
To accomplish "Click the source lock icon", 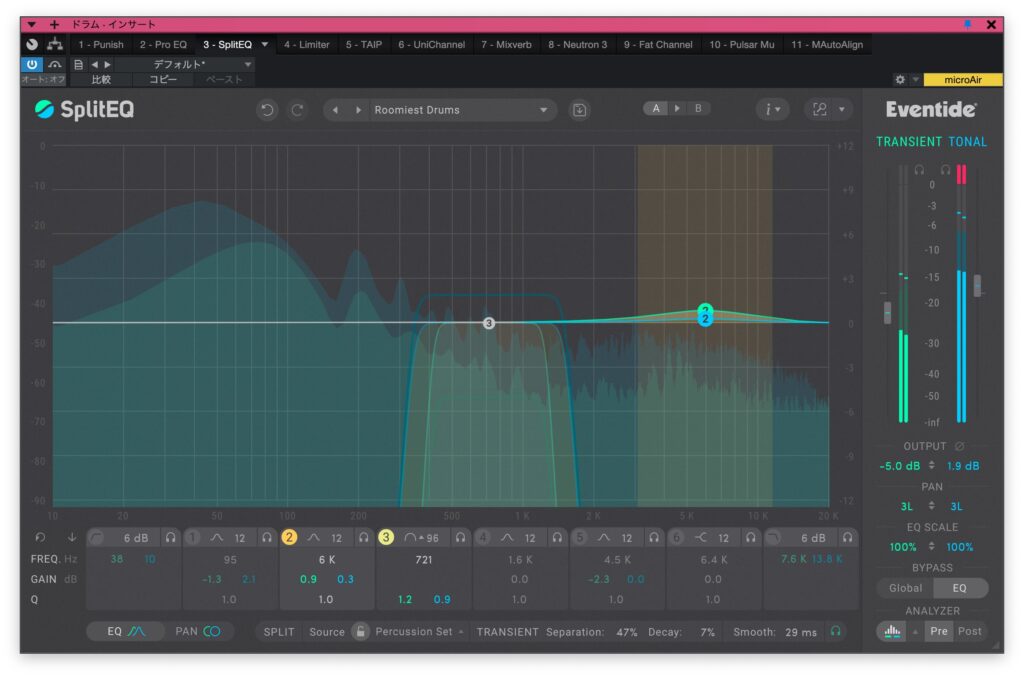I will (x=360, y=632).
